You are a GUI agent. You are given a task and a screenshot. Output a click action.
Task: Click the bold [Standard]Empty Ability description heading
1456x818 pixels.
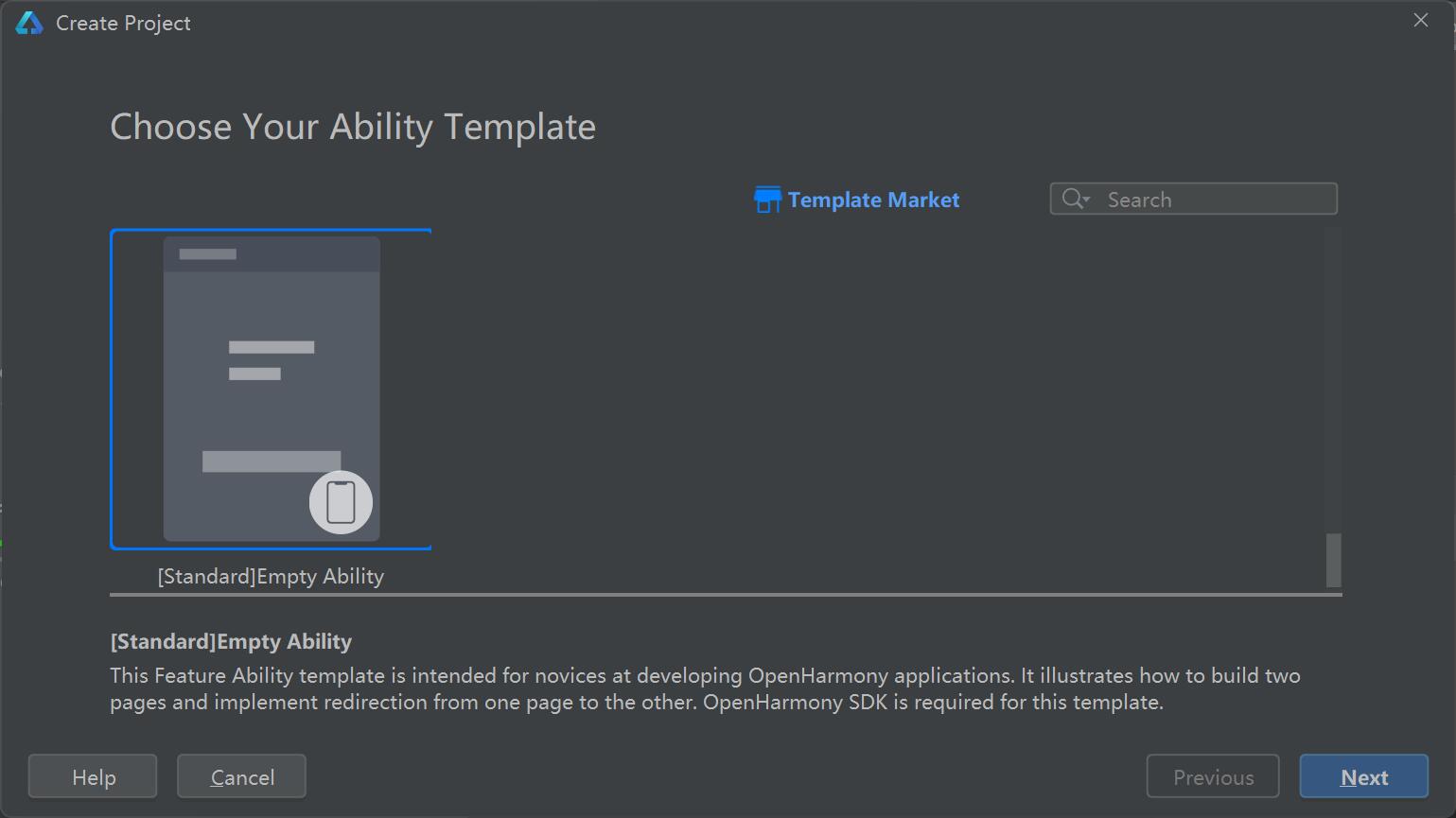tap(231, 641)
